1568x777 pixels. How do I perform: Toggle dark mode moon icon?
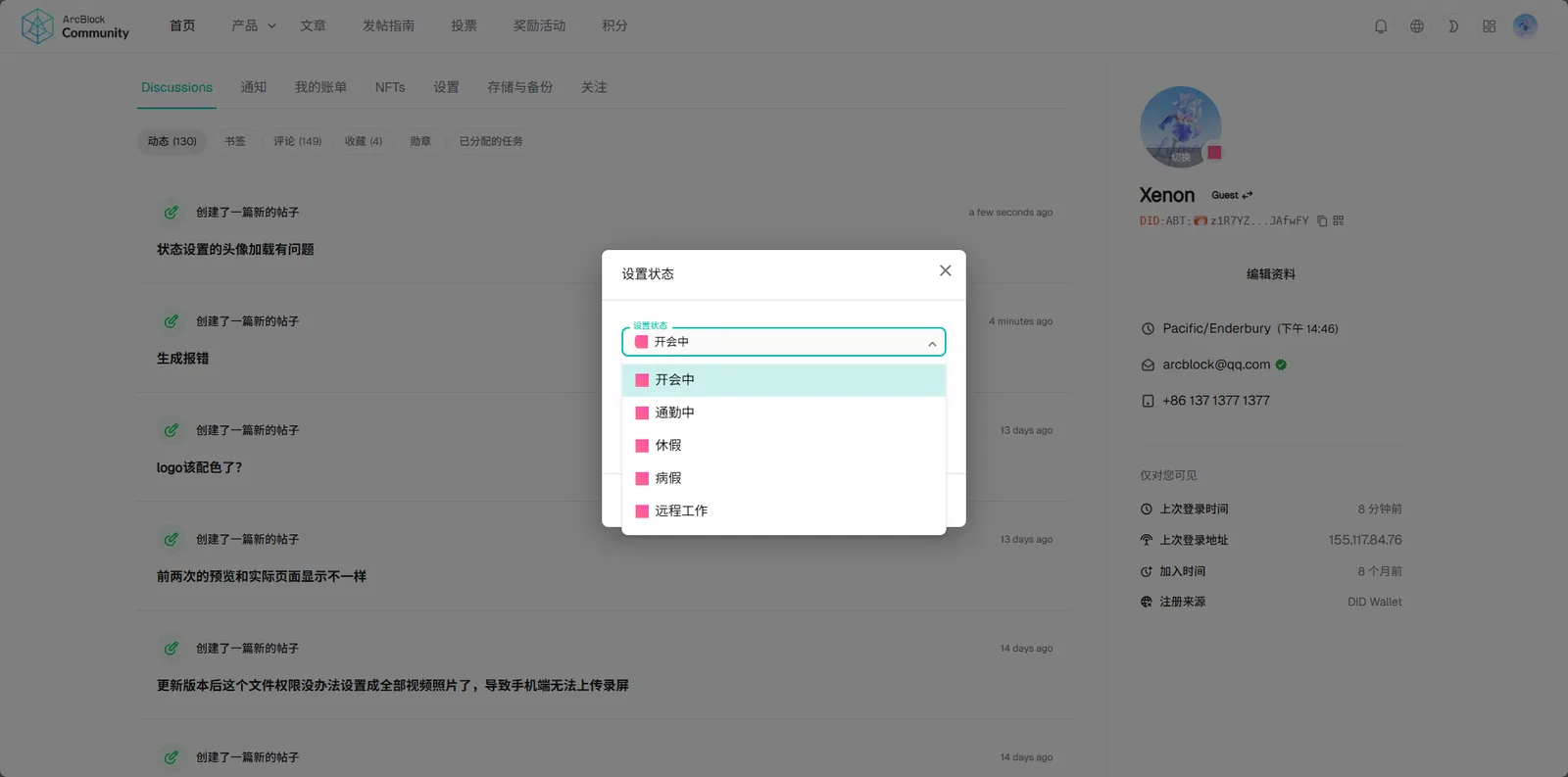tap(1453, 26)
